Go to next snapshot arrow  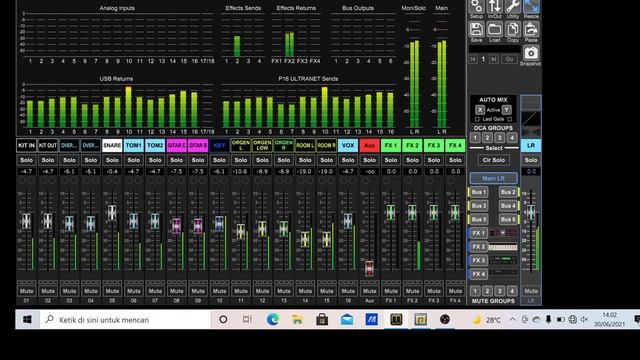click(493, 59)
